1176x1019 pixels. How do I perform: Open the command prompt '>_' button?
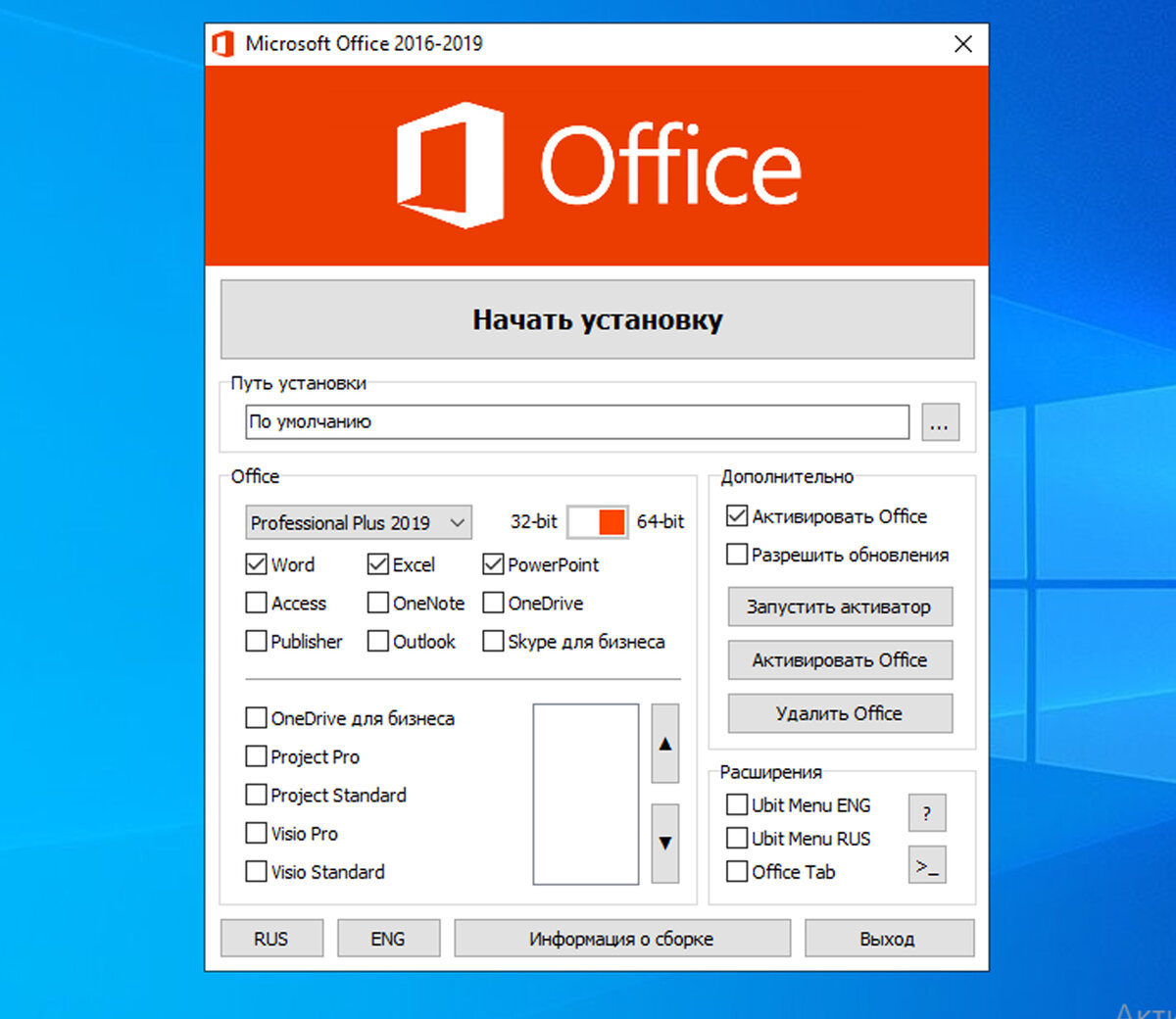(x=927, y=865)
